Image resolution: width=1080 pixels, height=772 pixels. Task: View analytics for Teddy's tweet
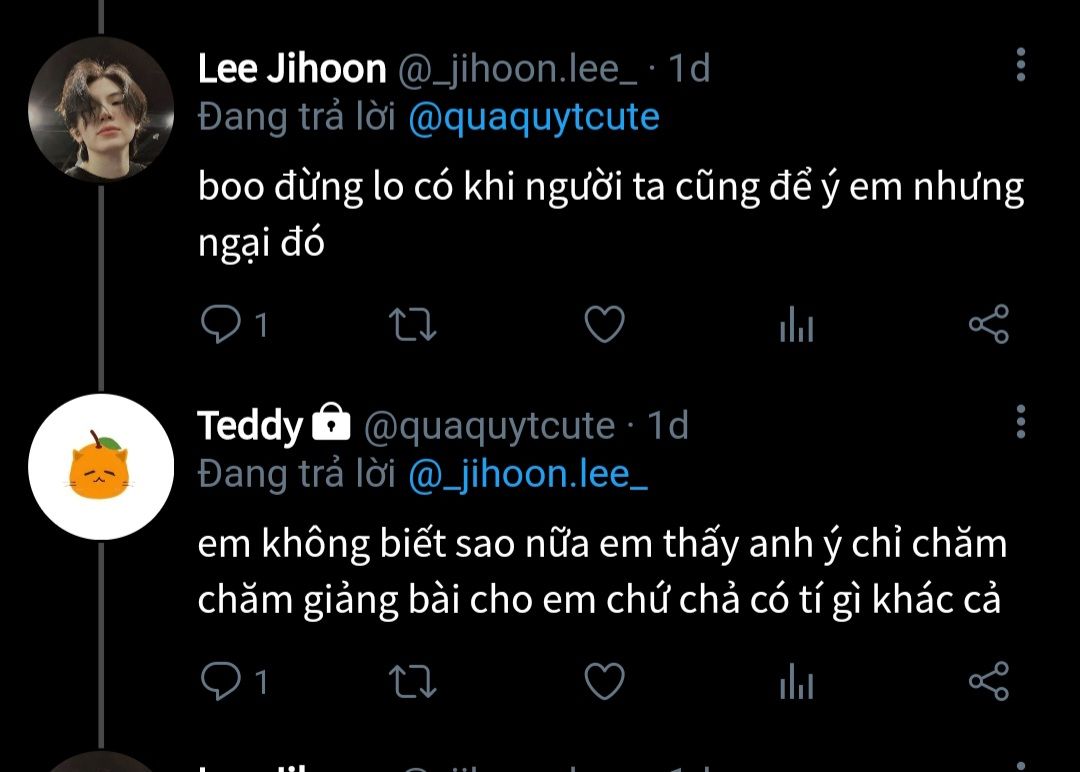tap(797, 681)
